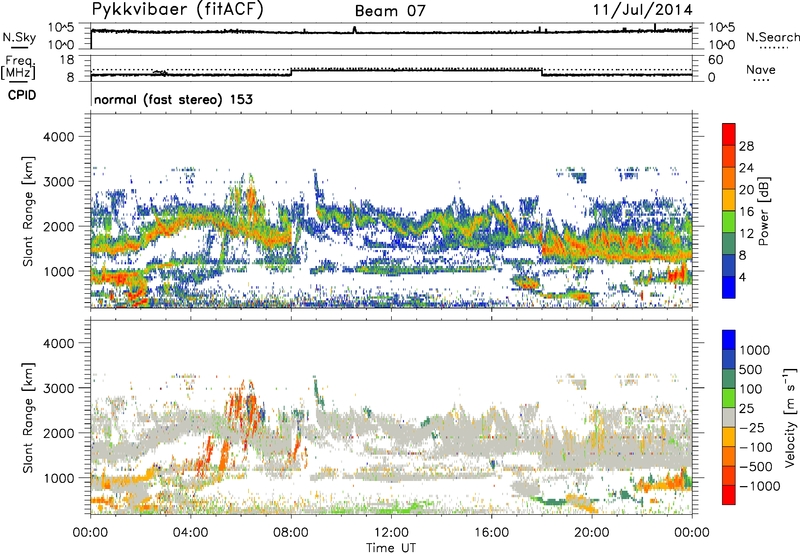Pick the red top segment of Power colorbar
This screenshot has width=800, height=554.
tap(729, 134)
